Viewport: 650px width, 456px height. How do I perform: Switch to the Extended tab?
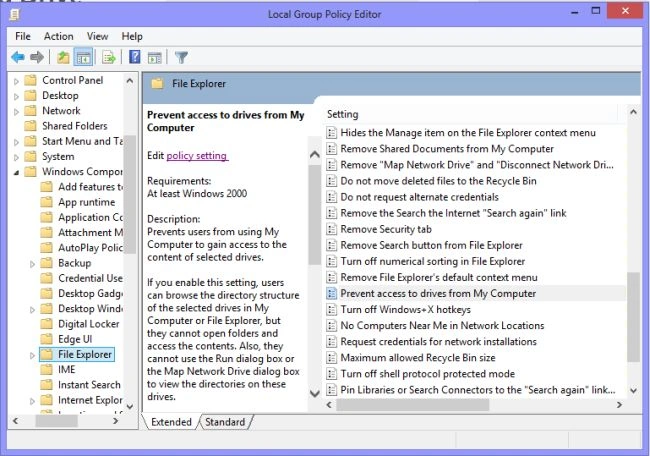click(x=171, y=422)
